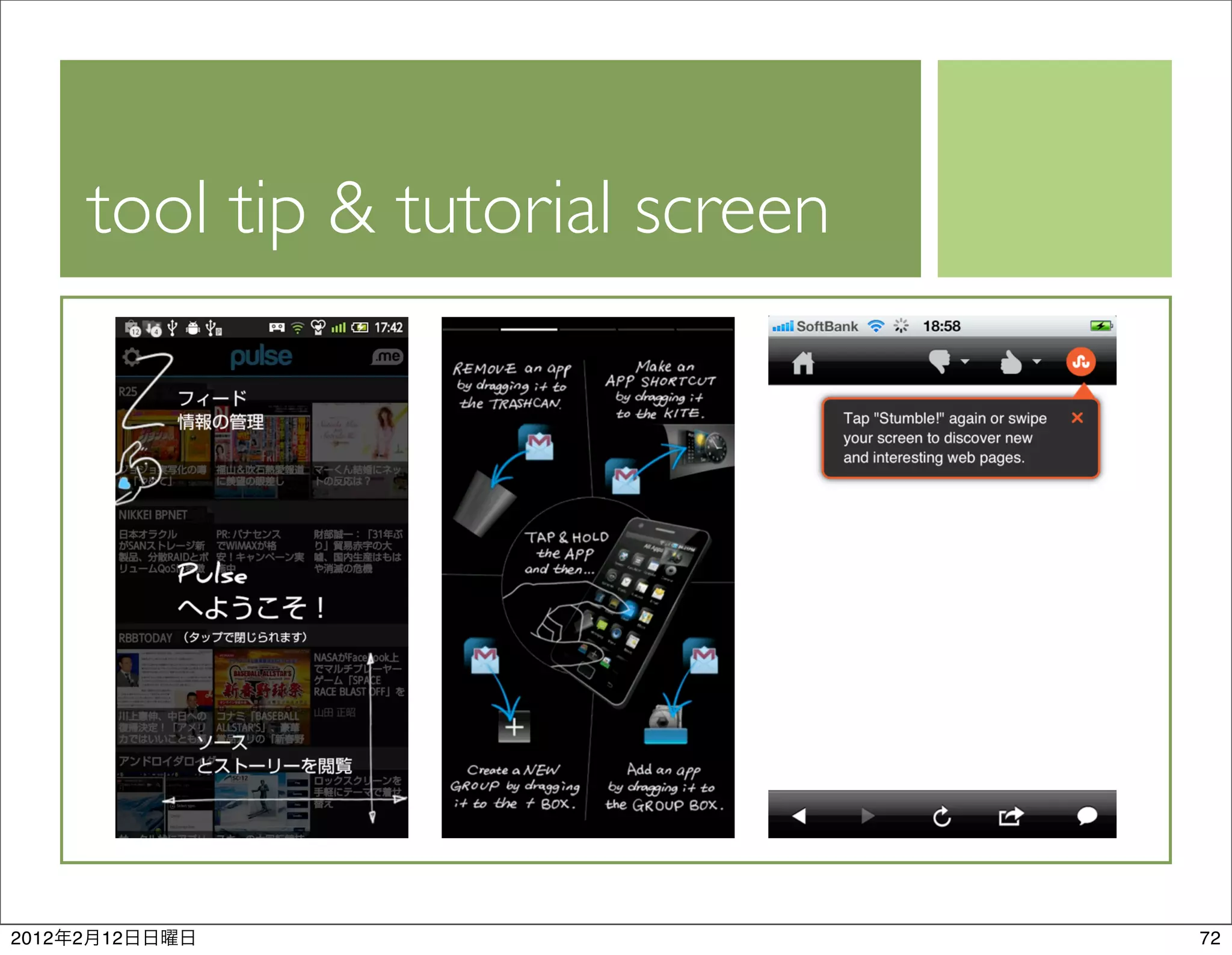Tap the thumbs up icon

[x=1011, y=362]
